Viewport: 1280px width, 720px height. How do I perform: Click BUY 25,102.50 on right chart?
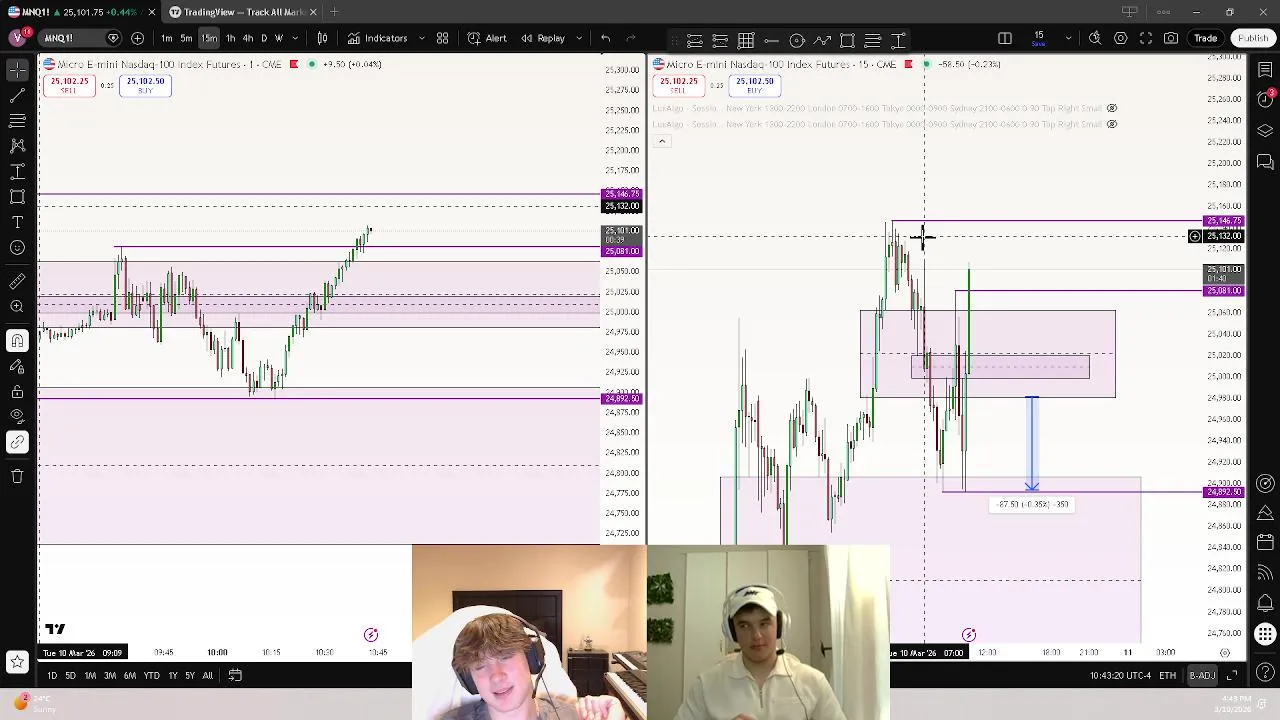[754, 86]
